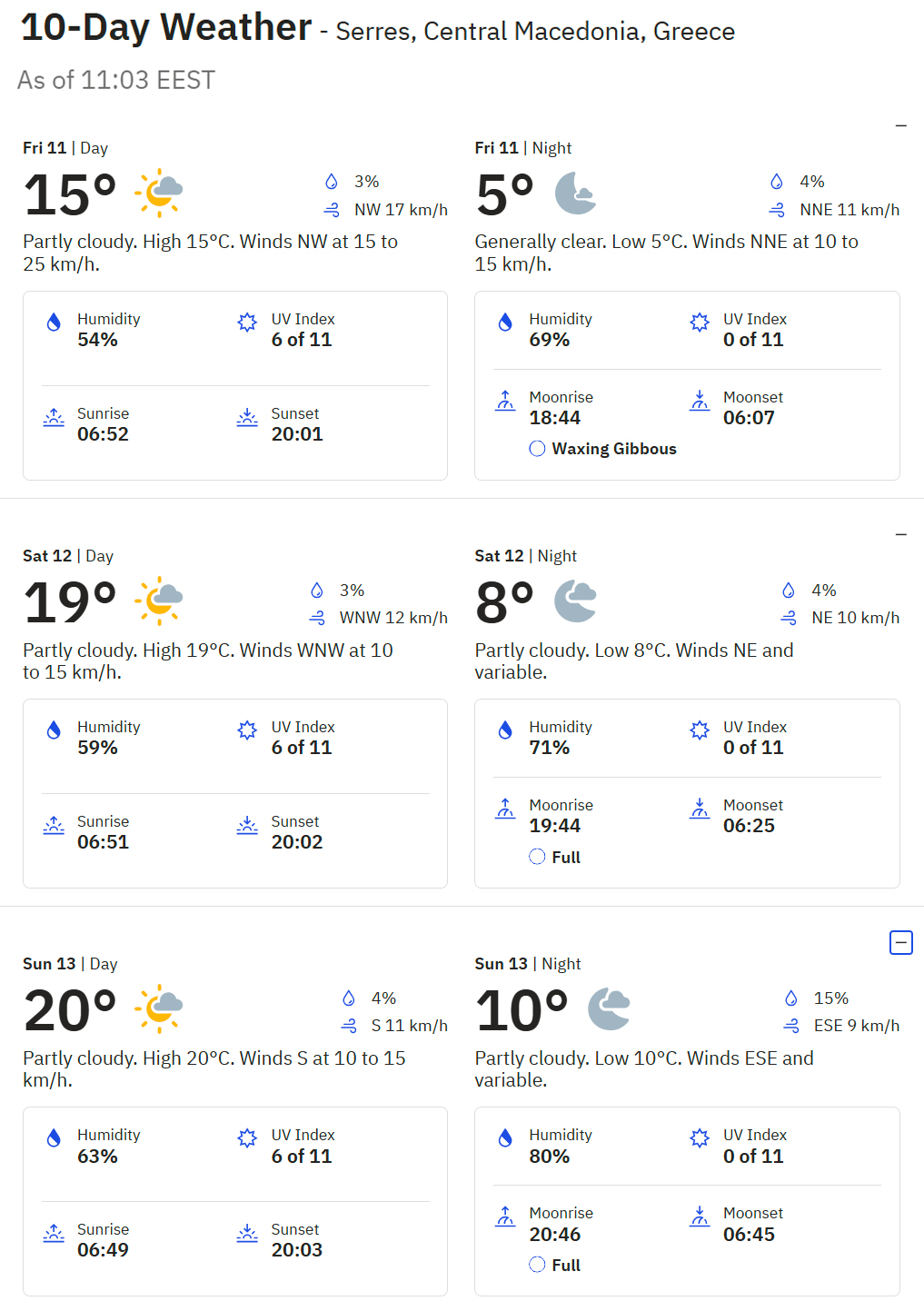Click partly cloudy sun icon for Fri 11 Day
The width and height of the screenshot is (924, 1311).
point(159,193)
